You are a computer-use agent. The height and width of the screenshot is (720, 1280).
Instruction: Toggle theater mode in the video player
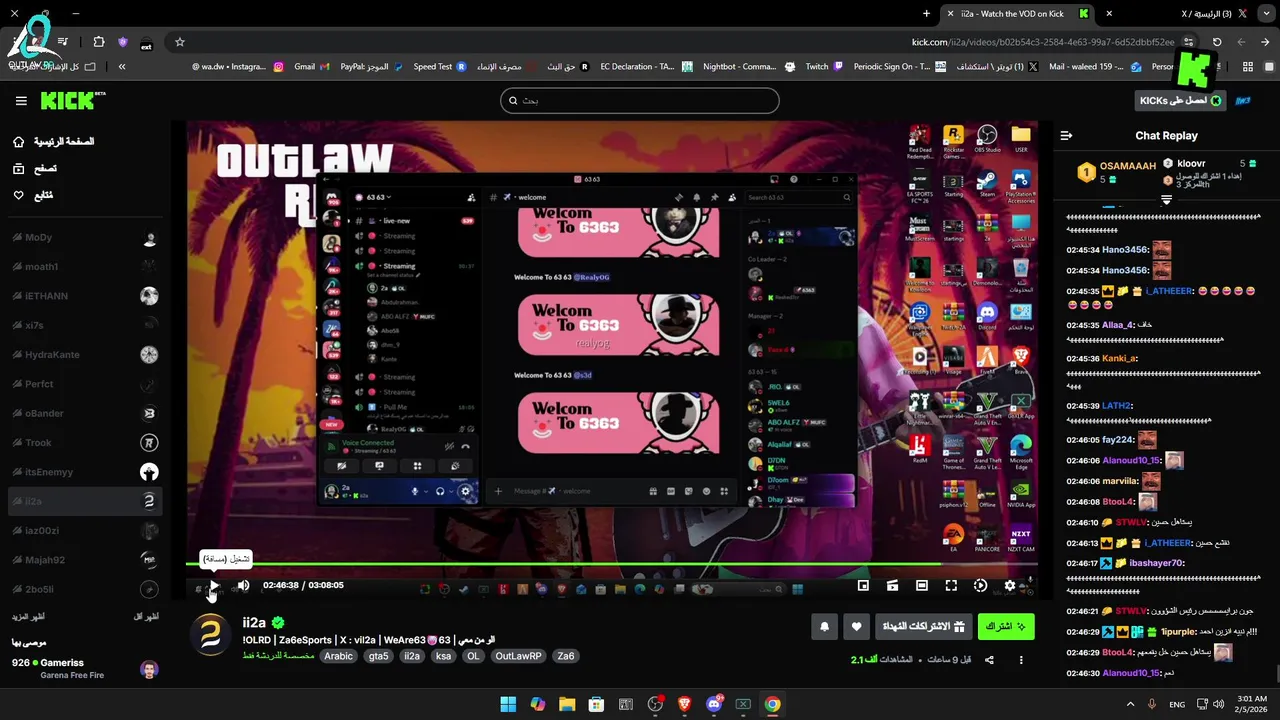point(922,585)
